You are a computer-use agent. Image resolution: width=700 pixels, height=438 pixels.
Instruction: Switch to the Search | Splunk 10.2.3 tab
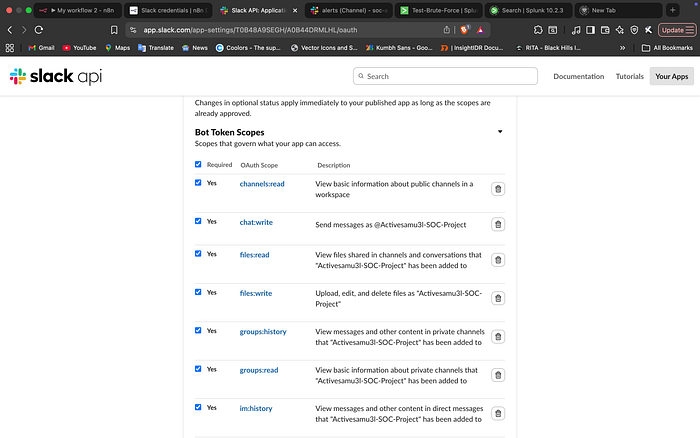click(529, 10)
